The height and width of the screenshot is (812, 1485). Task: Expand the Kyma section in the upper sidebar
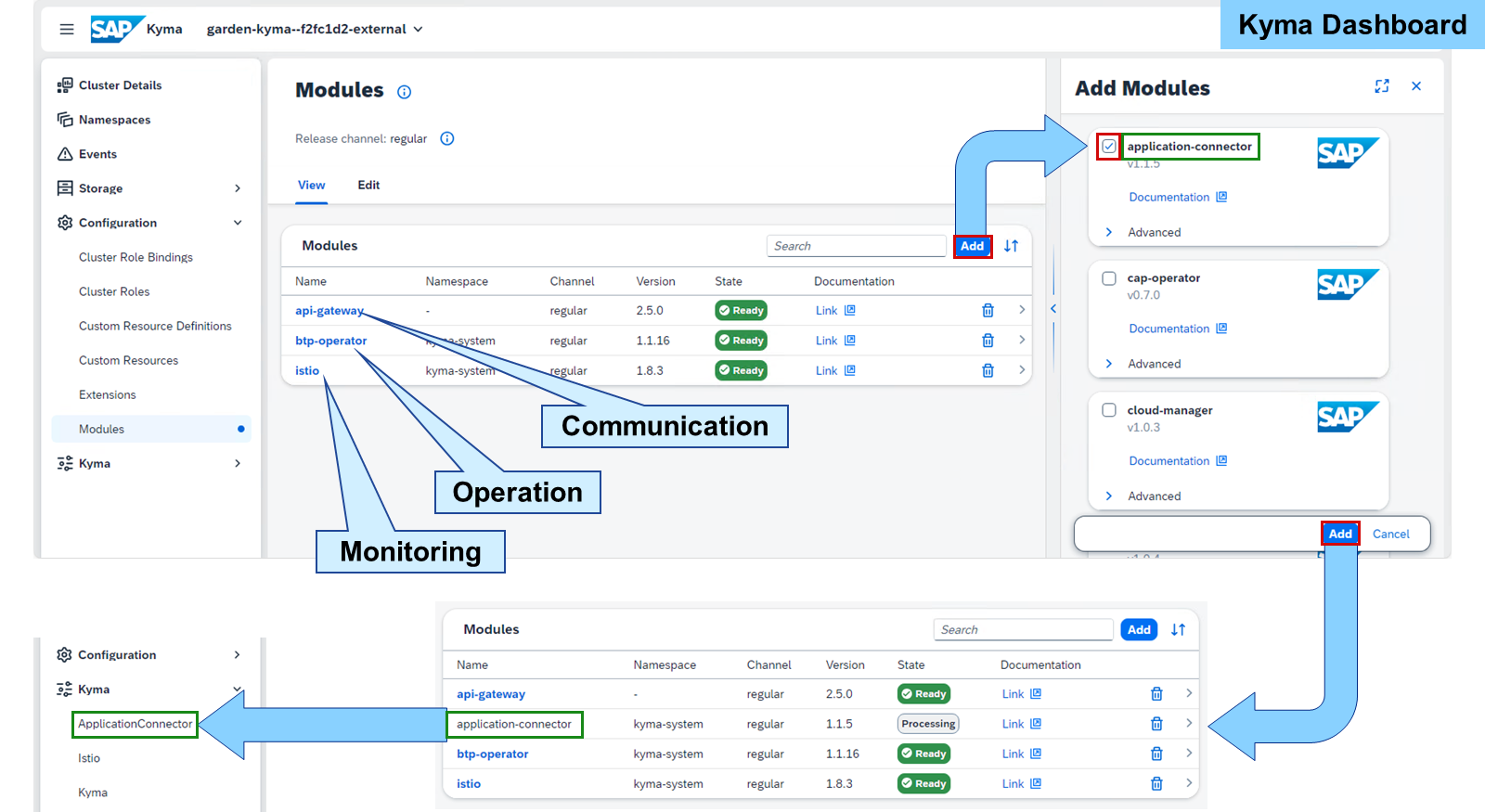[x=238, y=463]
